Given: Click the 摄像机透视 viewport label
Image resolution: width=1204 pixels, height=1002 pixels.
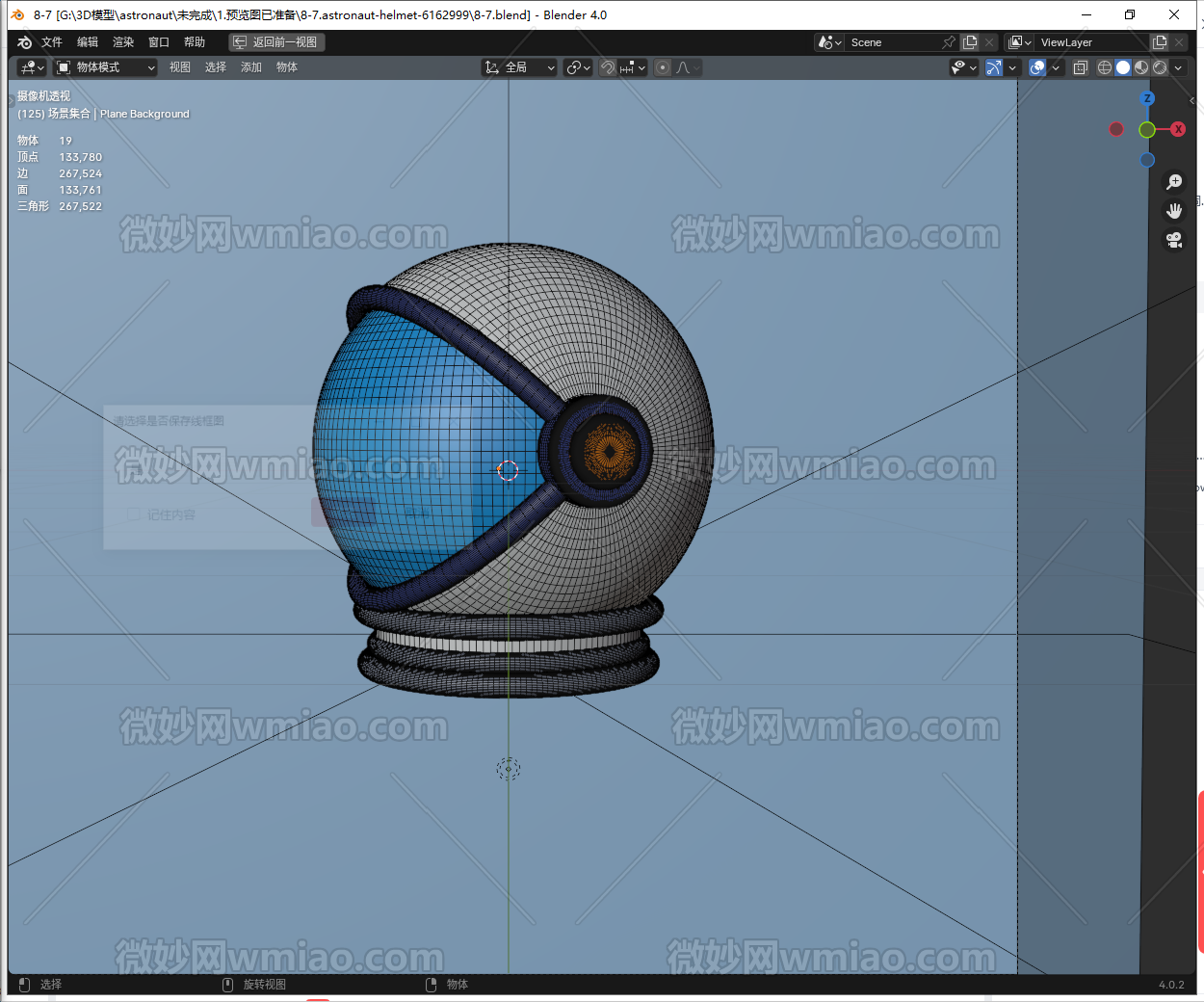Looking at the screenshot, I should tap(43, 96).
